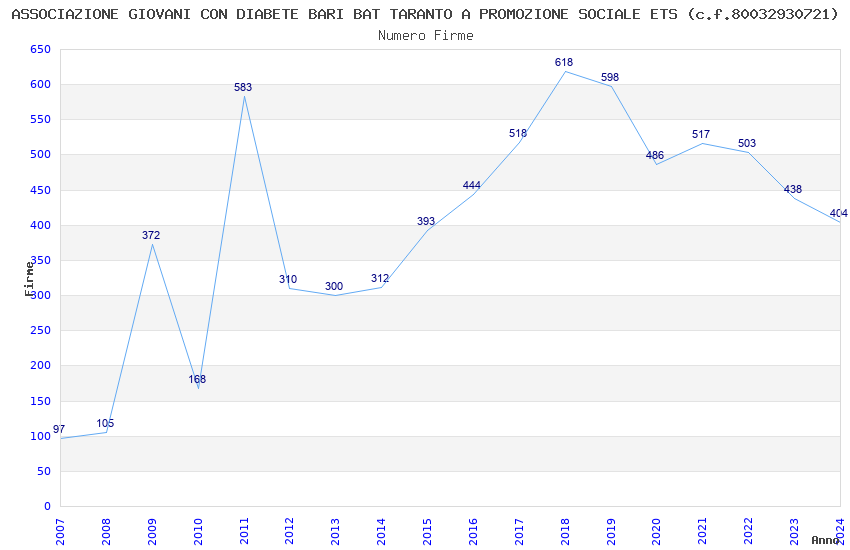Click the x-axis year 2007
Viewport: 850px width, 550px height.
[x=60, y=532]
